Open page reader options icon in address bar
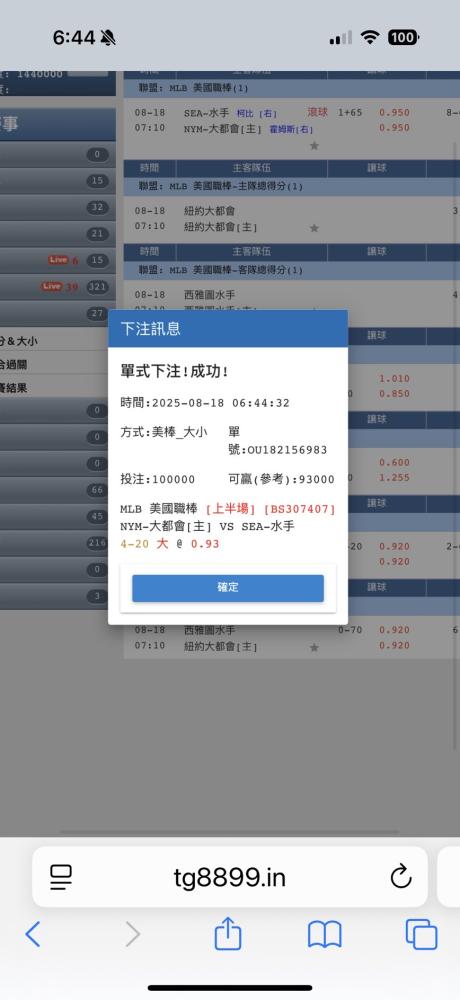Viewport: 460px width, 1000px height. (x=61, y=878)
